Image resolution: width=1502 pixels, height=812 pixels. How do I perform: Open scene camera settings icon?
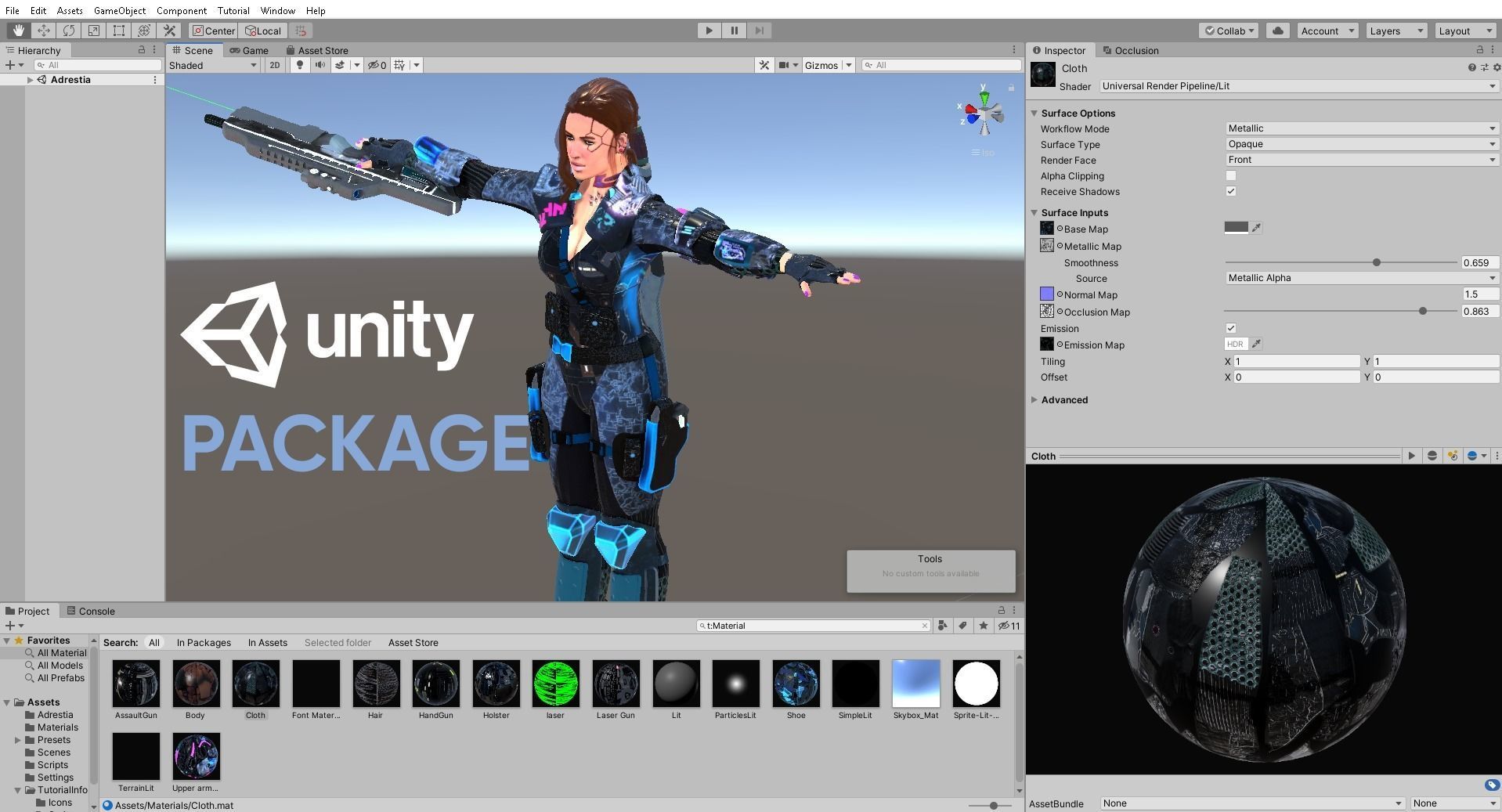click(784, 65)
